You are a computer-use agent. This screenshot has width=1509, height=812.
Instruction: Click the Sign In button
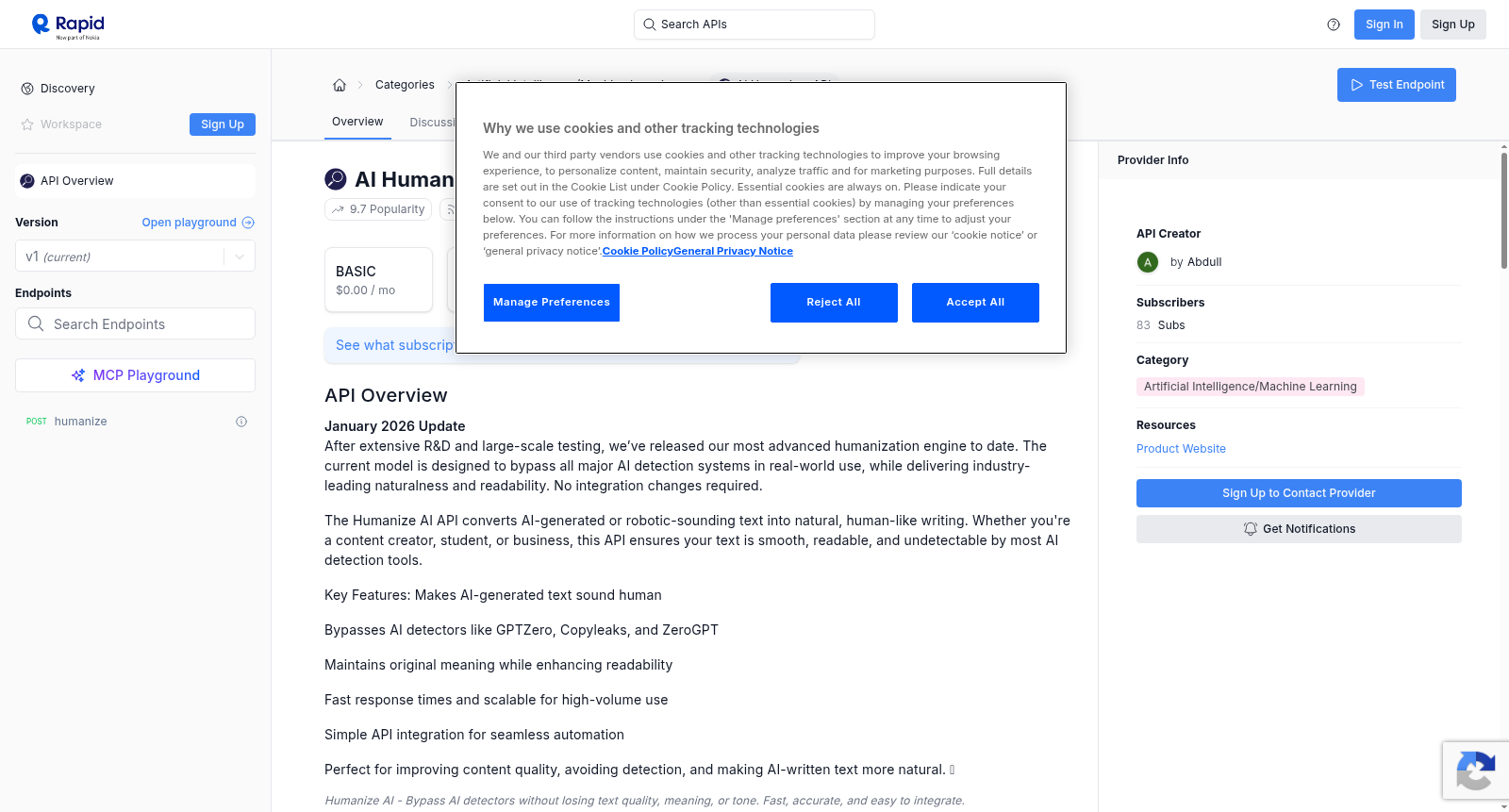click(1384, 25)
